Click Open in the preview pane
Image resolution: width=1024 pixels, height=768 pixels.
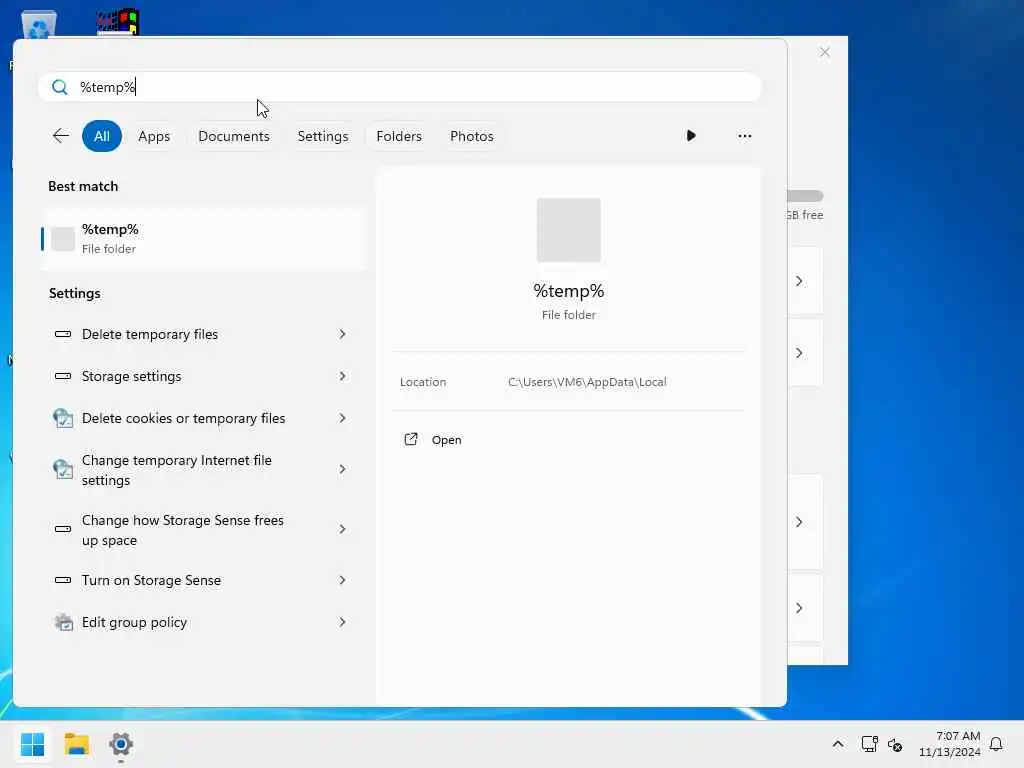(447, 440)
